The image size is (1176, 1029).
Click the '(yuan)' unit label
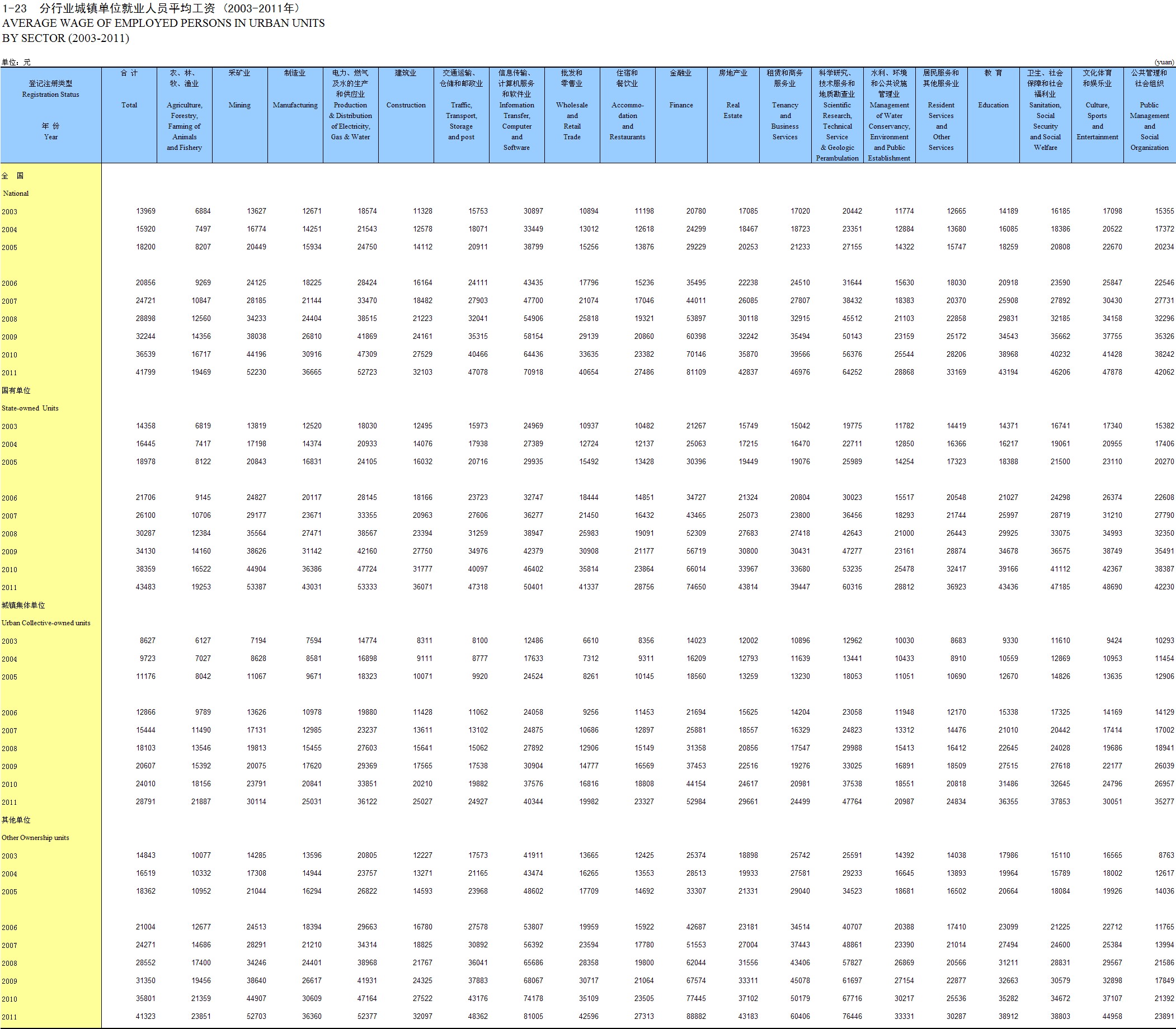tap(1164, 62)
